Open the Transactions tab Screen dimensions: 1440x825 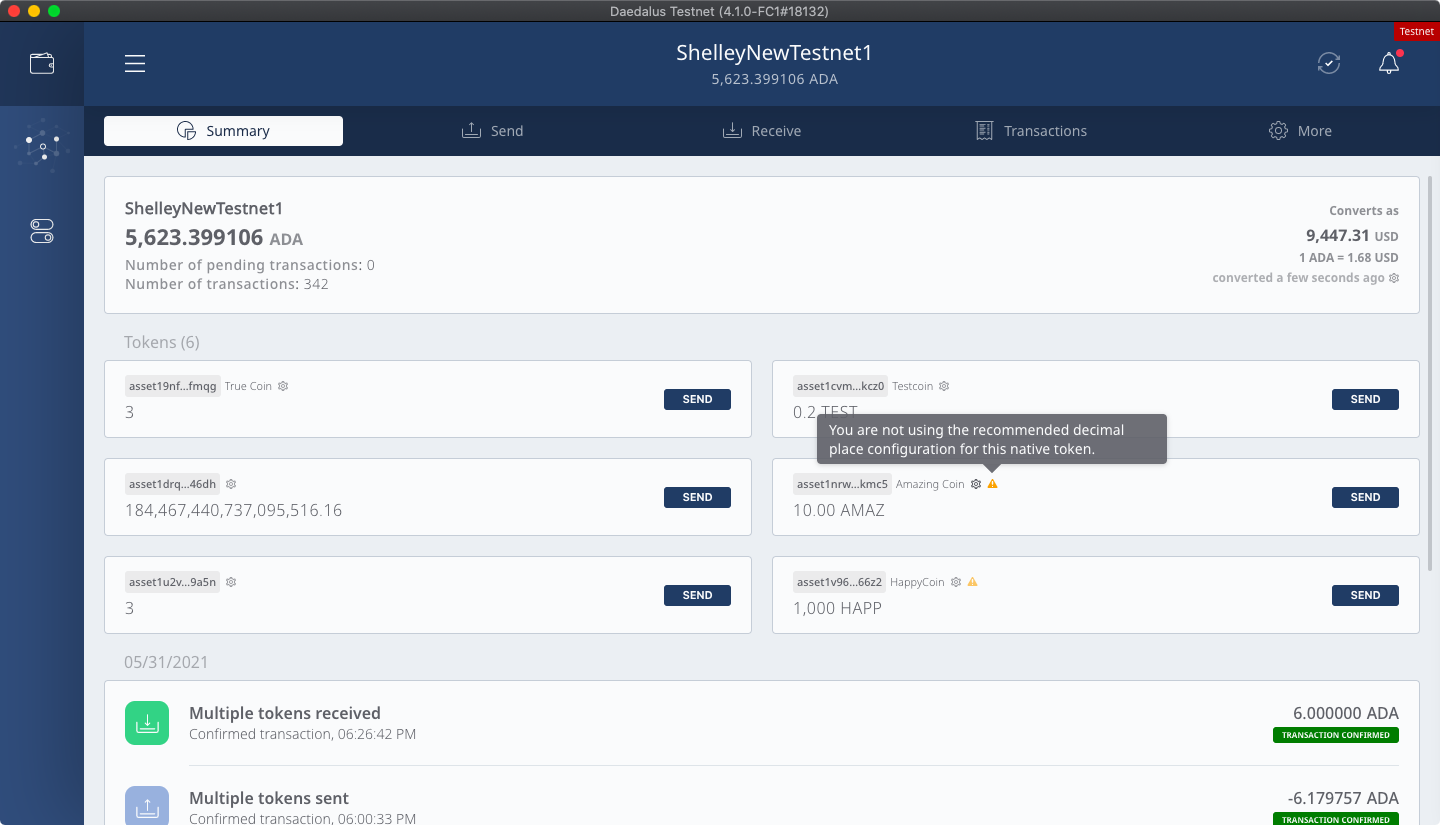1031,131
